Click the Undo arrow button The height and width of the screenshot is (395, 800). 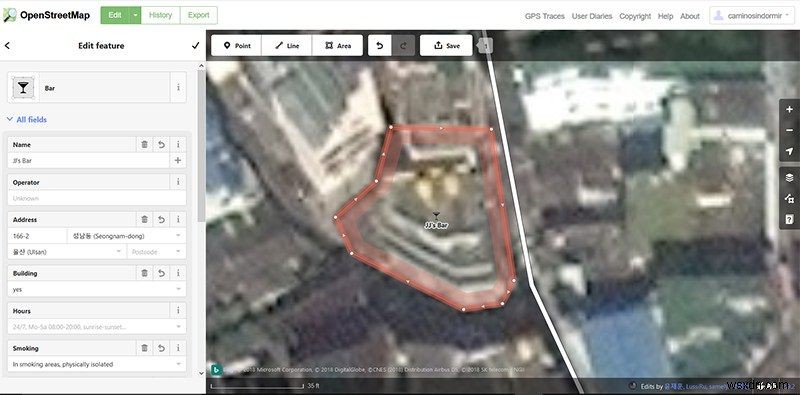coord(380,45)
